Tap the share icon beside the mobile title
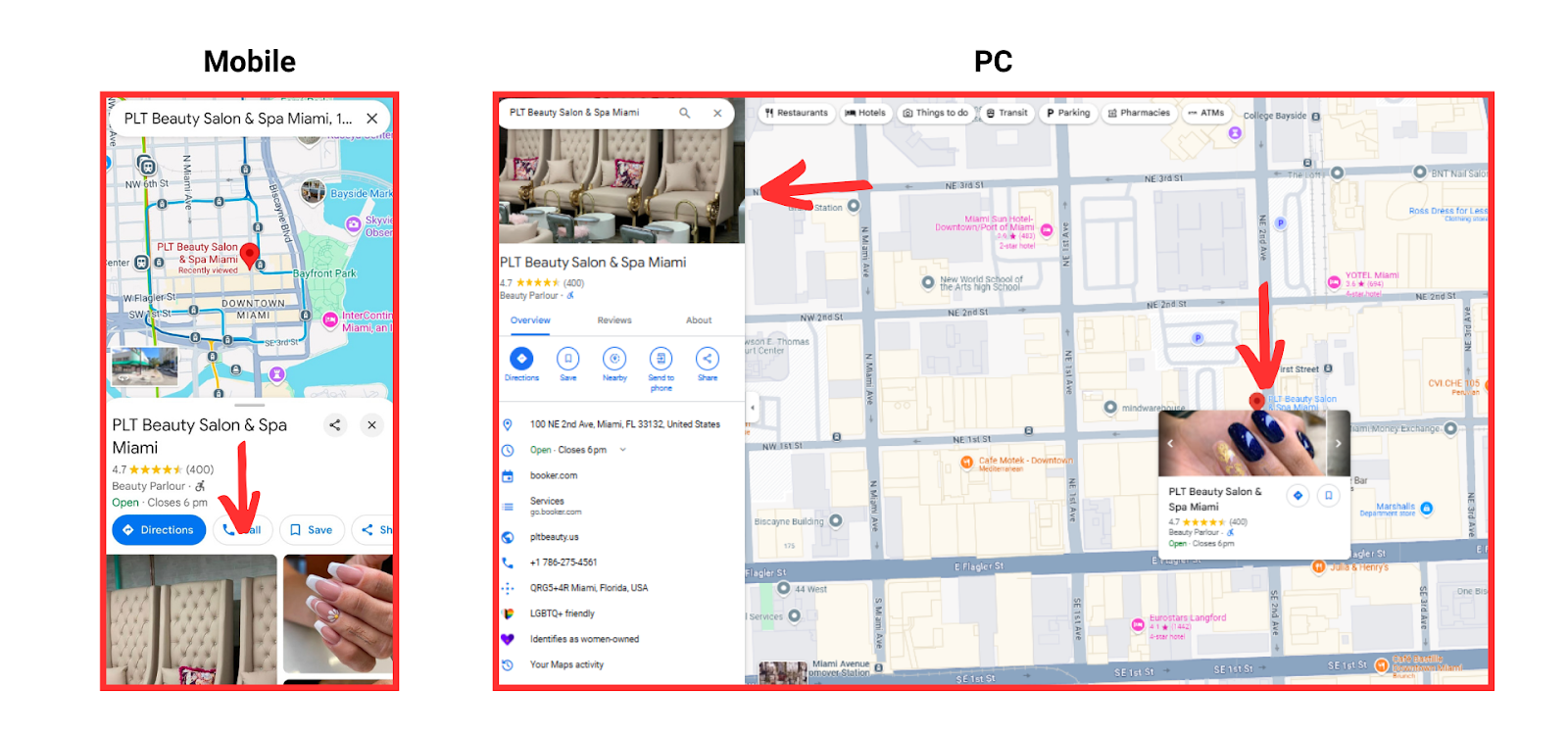 tap(335, 425)
